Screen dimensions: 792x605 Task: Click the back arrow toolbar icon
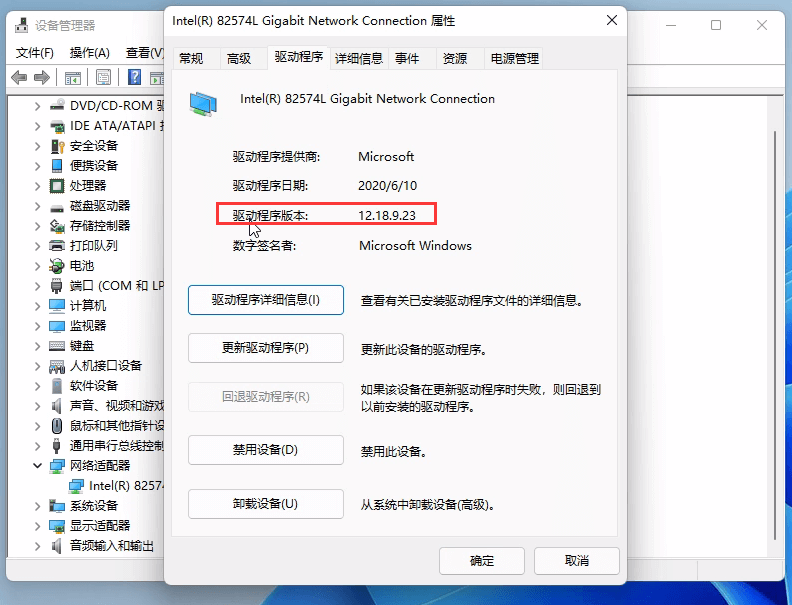point(19,78)
